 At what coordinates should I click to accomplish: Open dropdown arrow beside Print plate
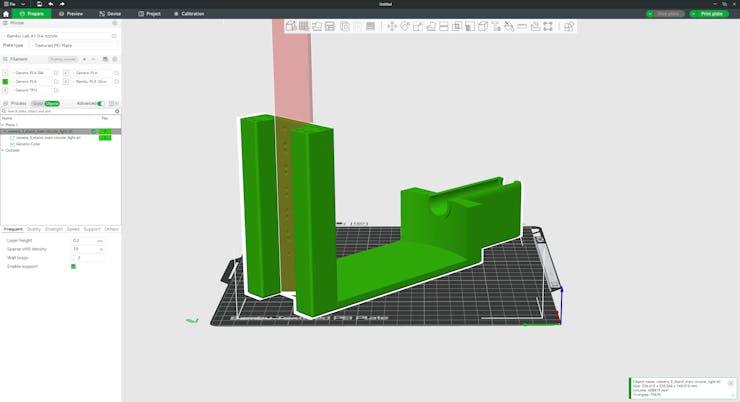693,14
